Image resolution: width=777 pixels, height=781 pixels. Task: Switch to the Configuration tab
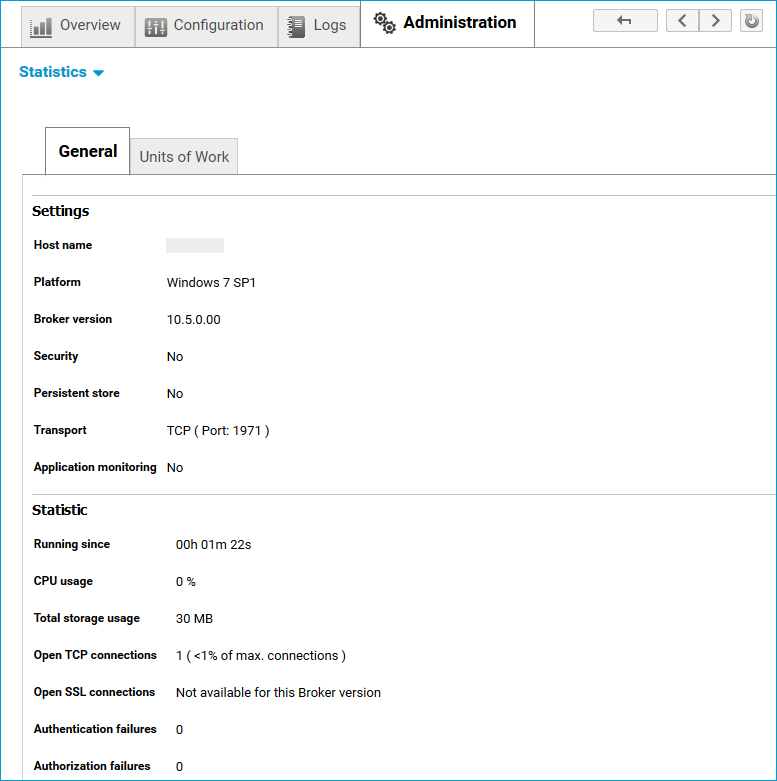coord(206,27)
